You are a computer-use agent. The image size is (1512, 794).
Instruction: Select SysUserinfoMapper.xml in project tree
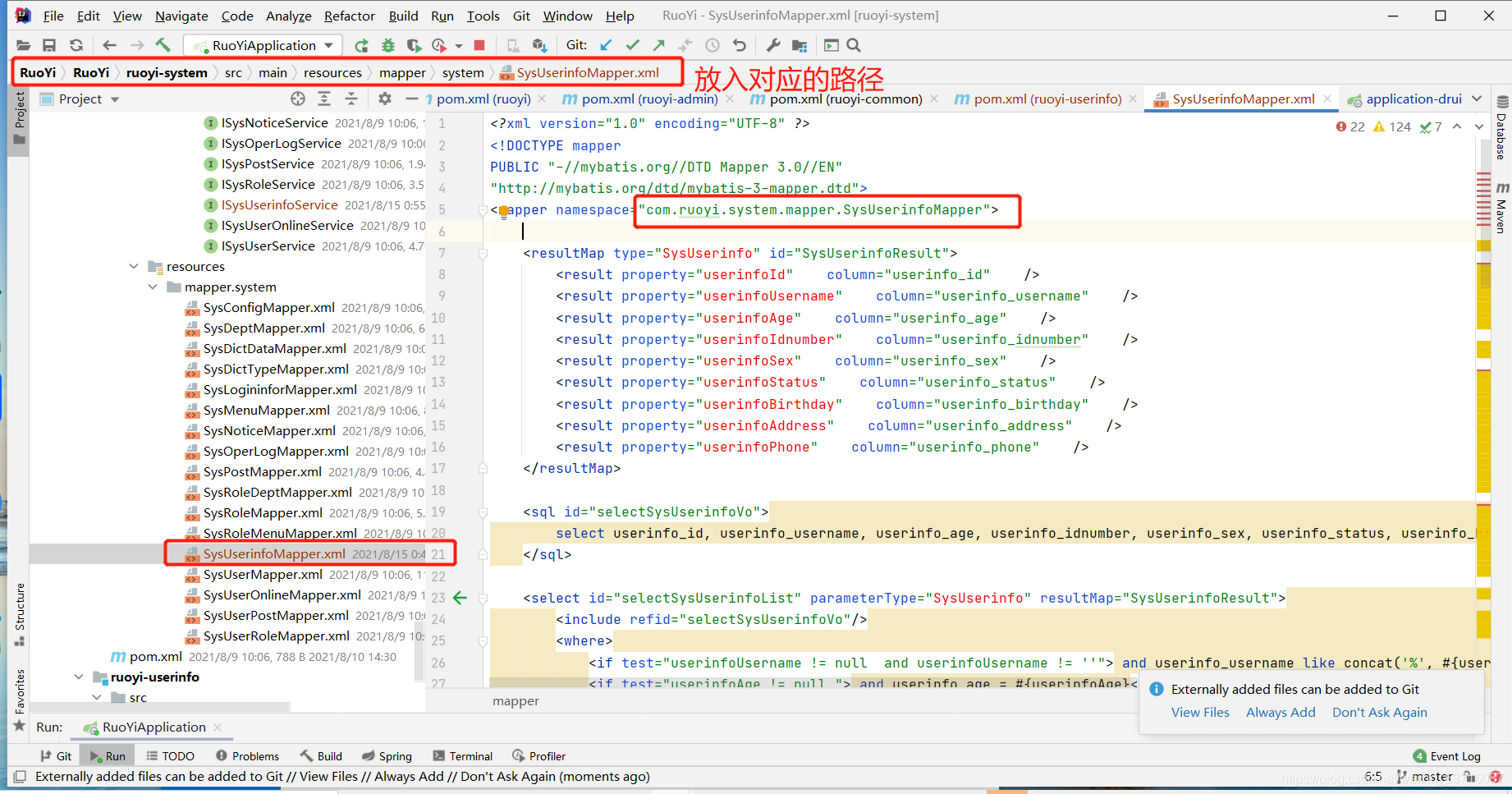[274, 553]
